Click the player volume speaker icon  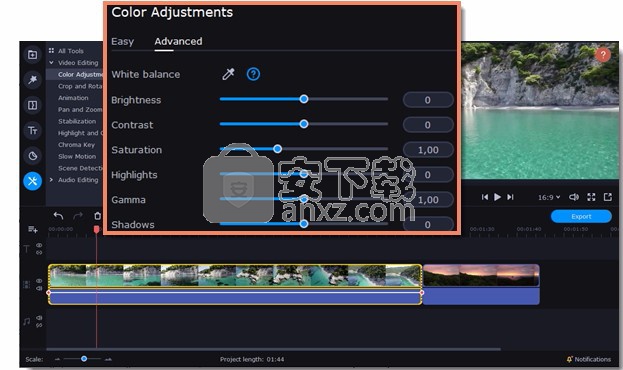click(574, 197)
